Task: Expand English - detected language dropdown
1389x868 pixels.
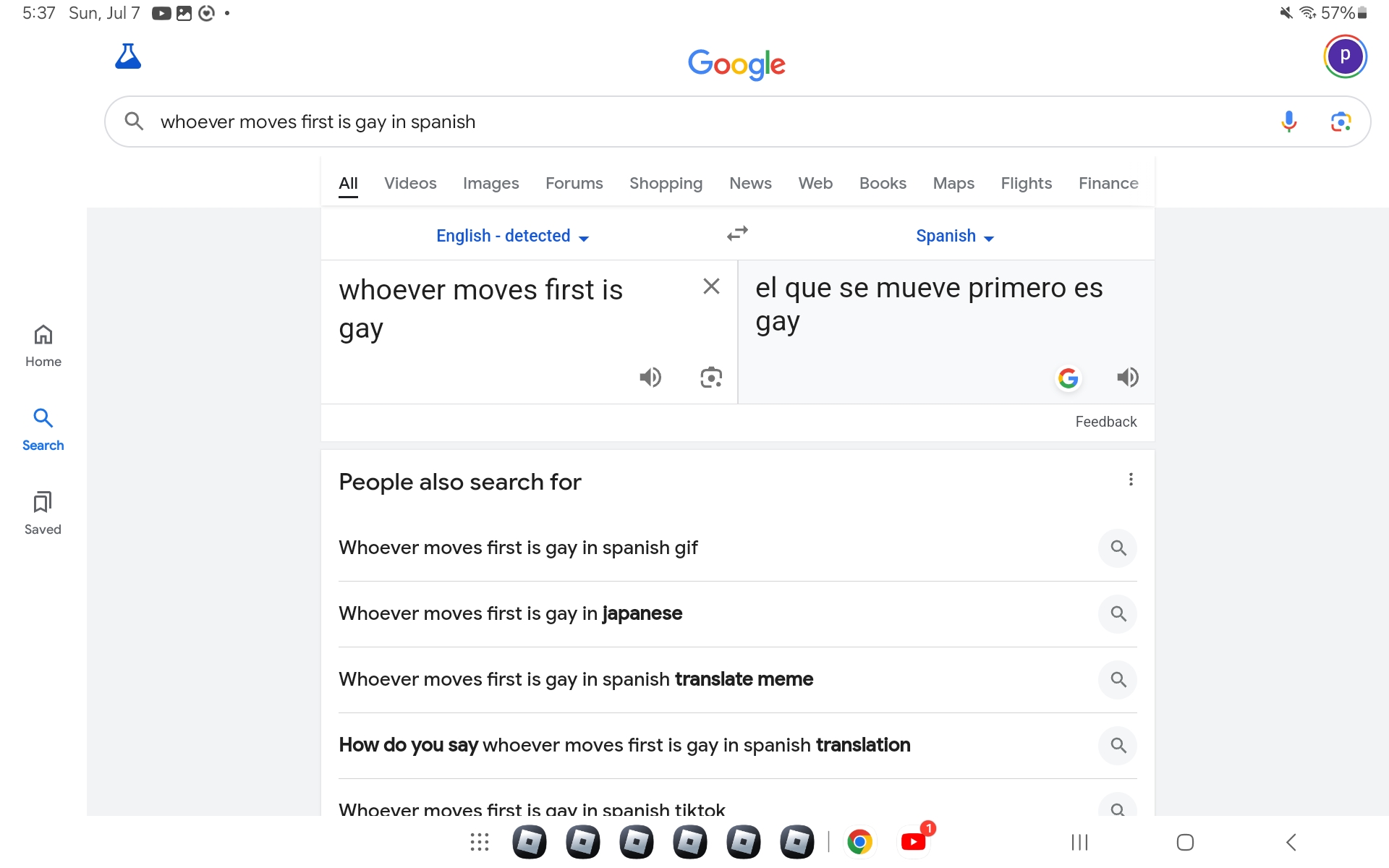Action: tap(512, 237)
